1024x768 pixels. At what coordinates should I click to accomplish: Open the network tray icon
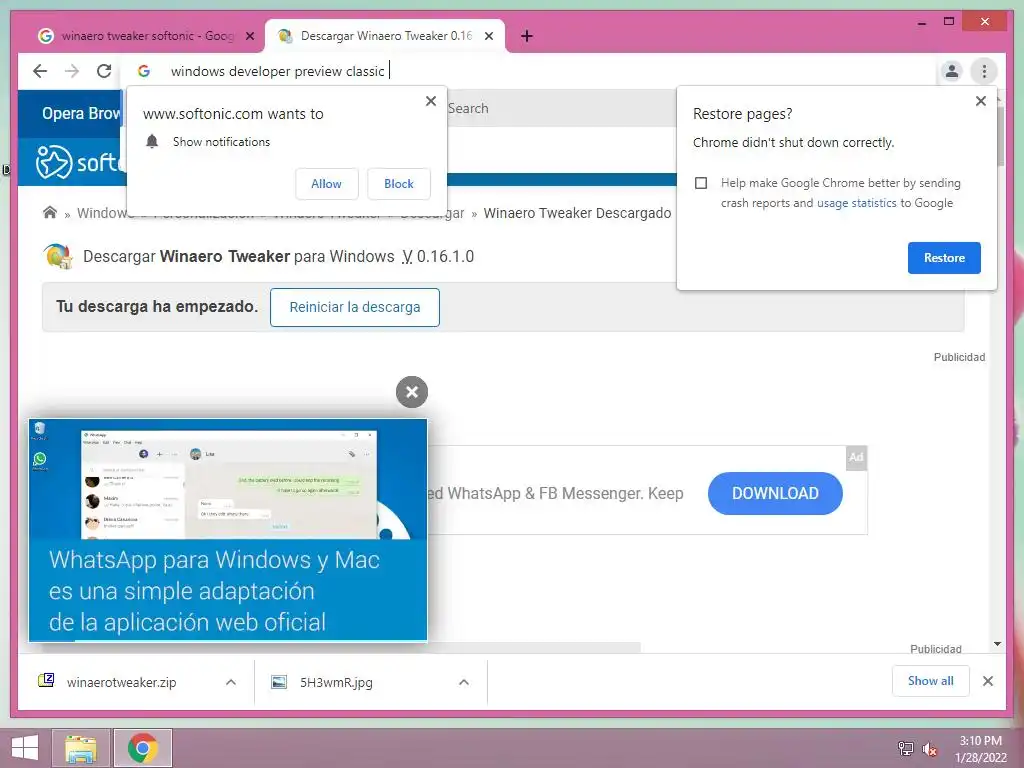pos(905,749)
